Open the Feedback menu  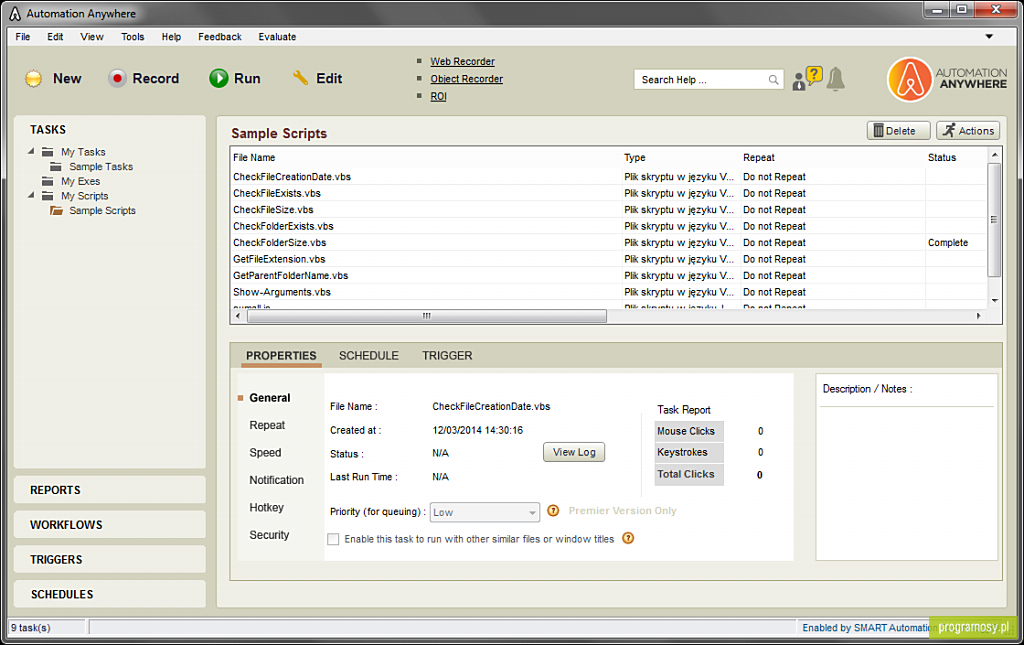coord(220,37)
